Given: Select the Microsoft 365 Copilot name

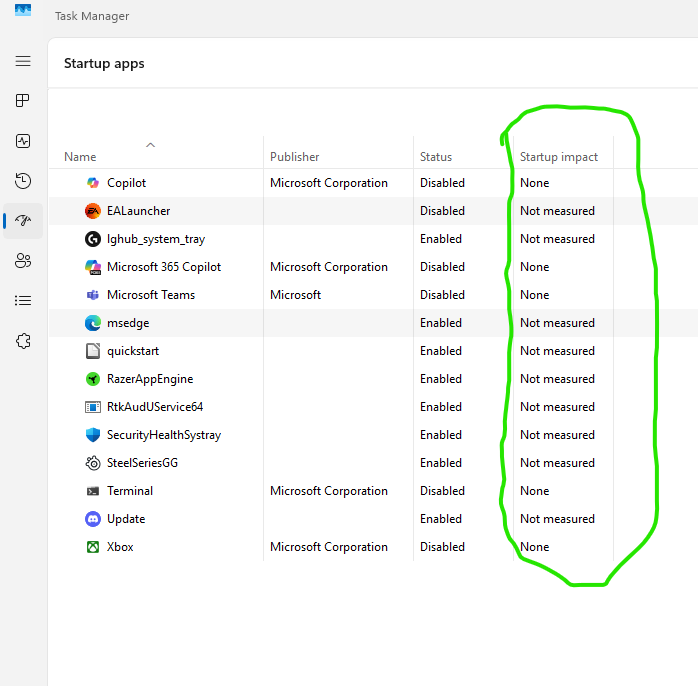Looking at the screenshot, I should pyautogui.click(x=164, y=267).
